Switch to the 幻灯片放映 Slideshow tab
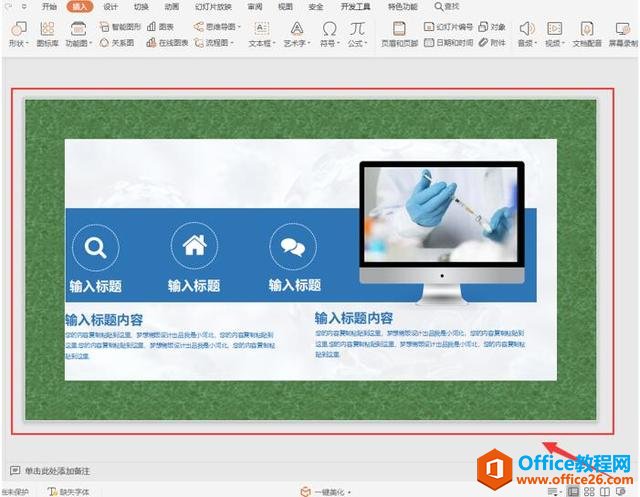The width and height of the screenshot is (640, 497). 213,7
